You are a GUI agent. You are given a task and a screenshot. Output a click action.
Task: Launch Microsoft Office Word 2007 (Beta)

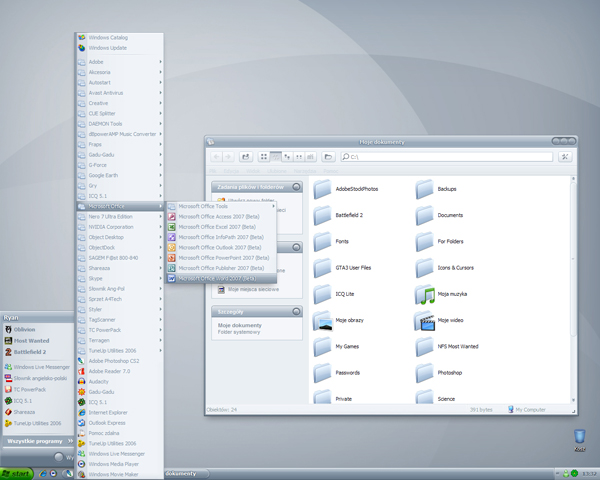(x=222, y=278)
